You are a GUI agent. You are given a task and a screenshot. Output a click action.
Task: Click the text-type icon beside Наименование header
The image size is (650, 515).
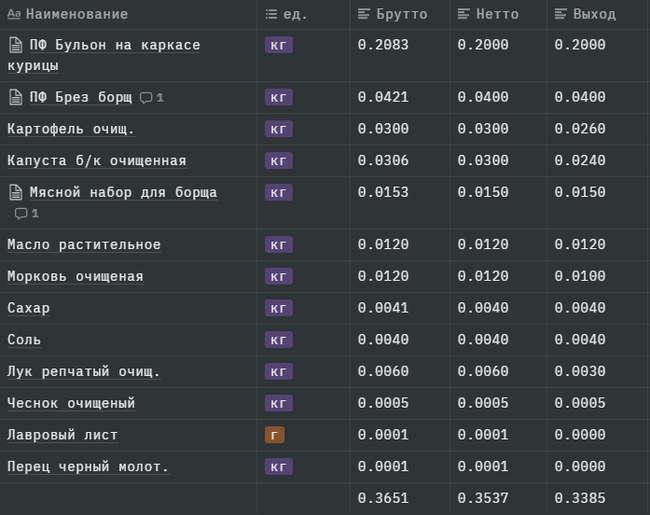[x=14, y=14]
